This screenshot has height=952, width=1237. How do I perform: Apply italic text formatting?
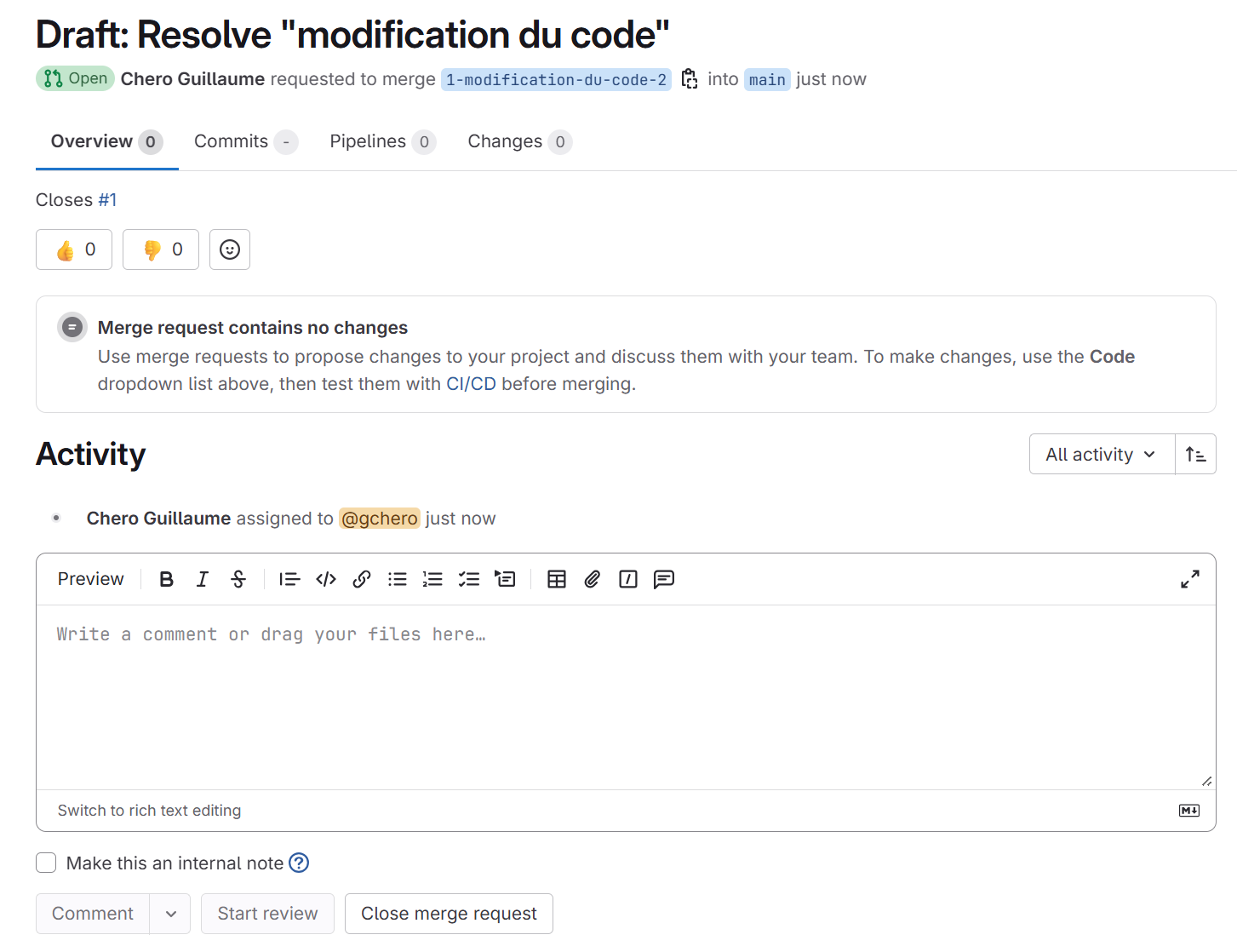pos(203,580)
